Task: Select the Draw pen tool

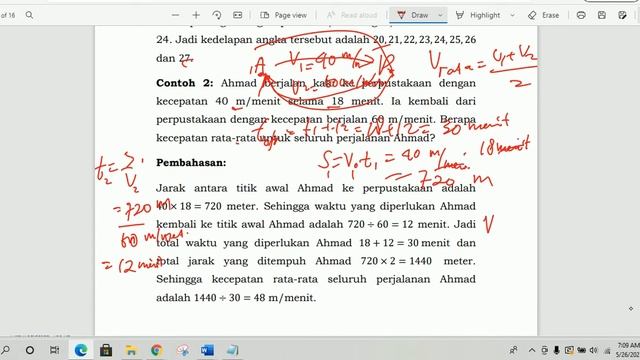Action: 413,15
